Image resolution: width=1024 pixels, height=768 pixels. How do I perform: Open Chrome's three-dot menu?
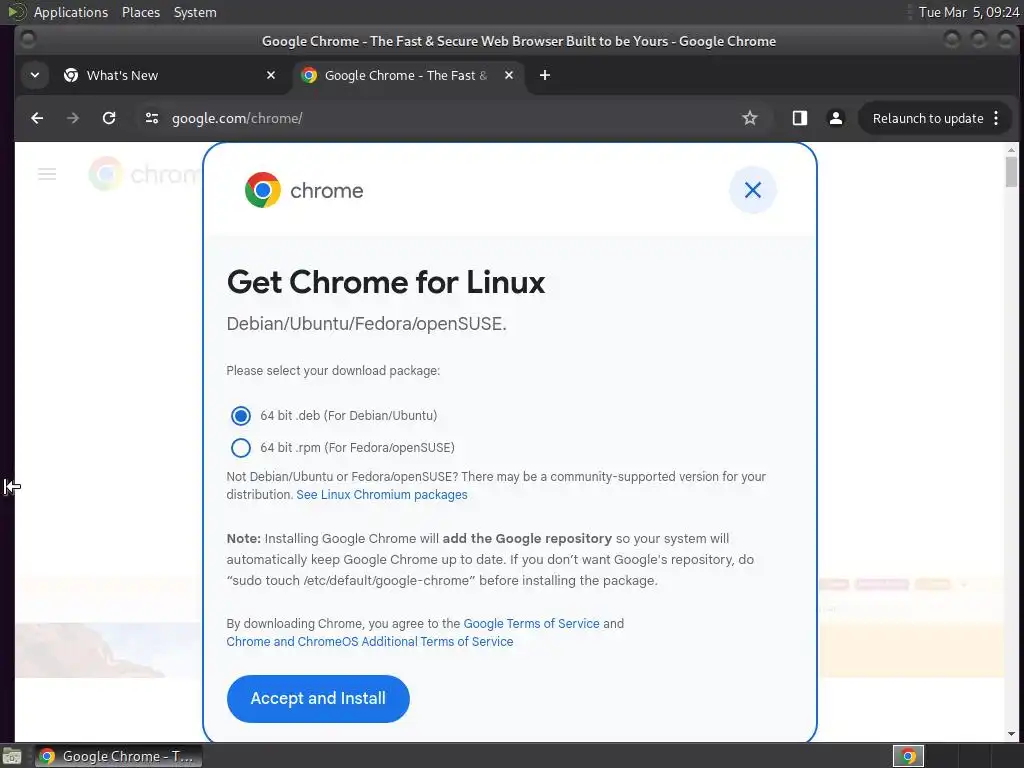coord(996,118)
